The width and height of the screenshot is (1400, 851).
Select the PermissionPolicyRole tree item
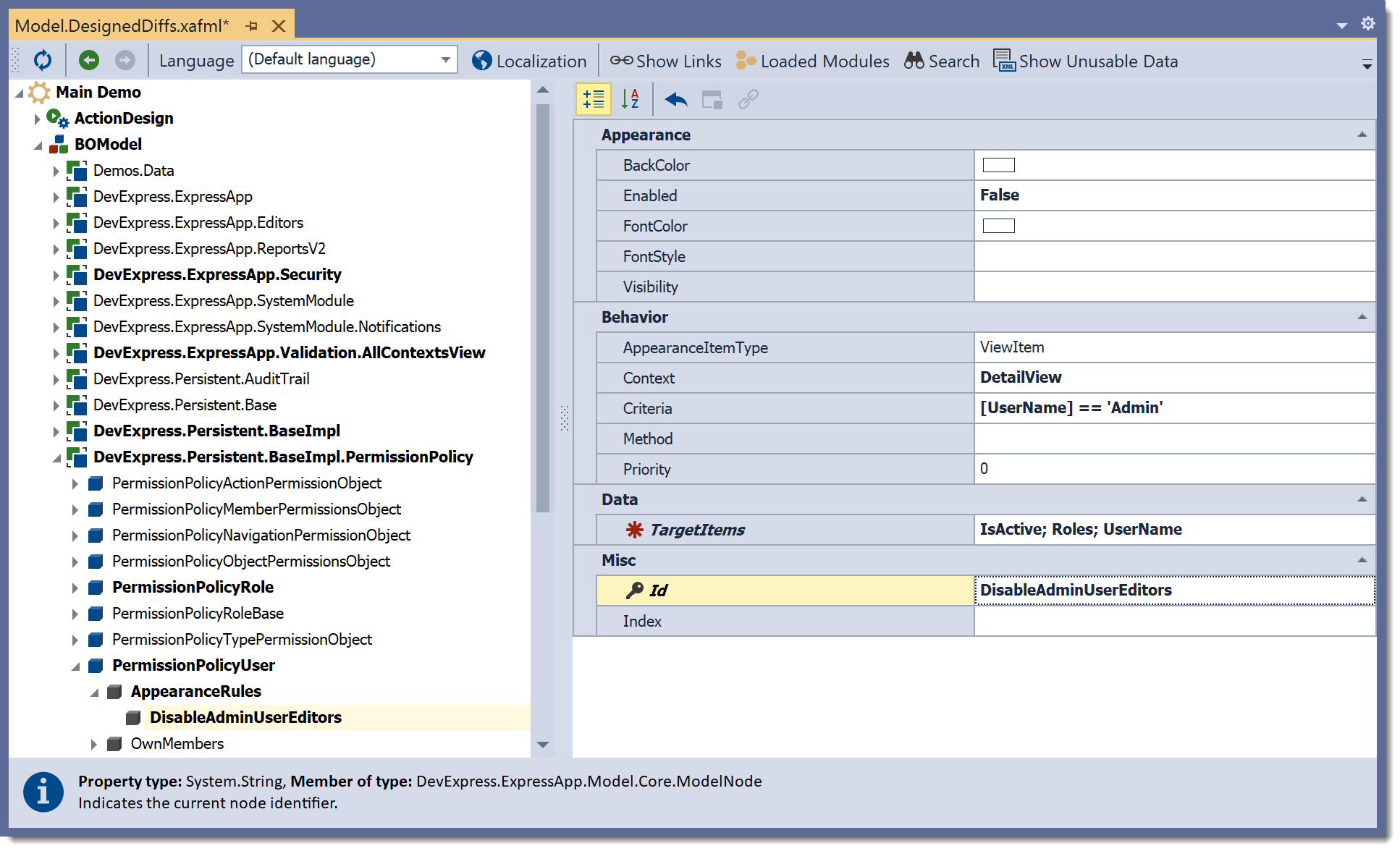coord(193,587)
